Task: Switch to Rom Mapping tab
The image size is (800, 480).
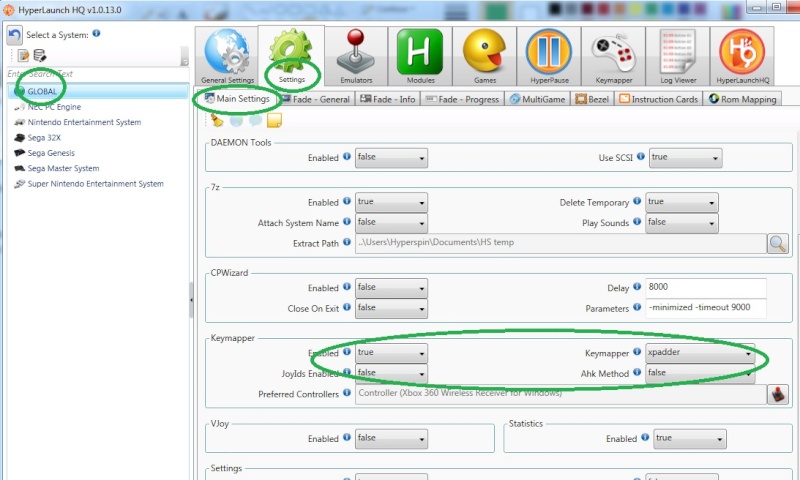Action: tap(742, 99)
